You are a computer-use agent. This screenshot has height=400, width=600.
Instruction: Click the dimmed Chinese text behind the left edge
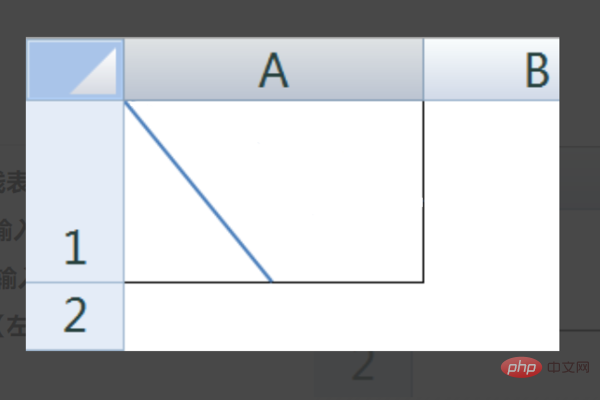click(13, 232)
